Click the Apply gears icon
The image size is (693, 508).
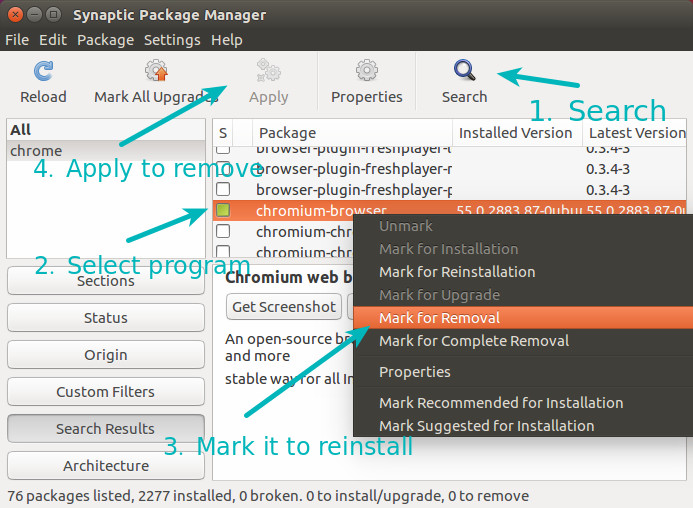tap(268, 71)
